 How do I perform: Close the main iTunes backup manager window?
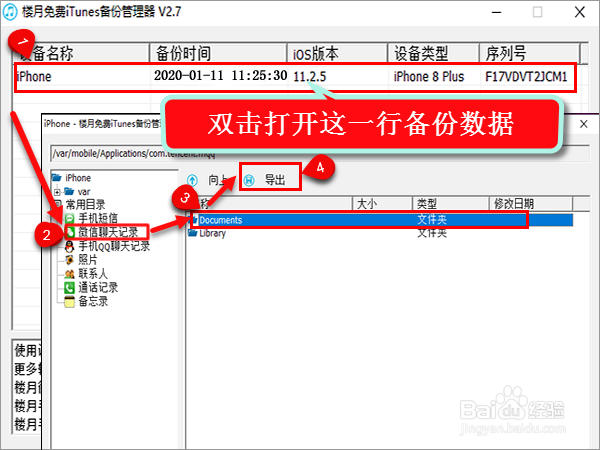coord(580,12)
